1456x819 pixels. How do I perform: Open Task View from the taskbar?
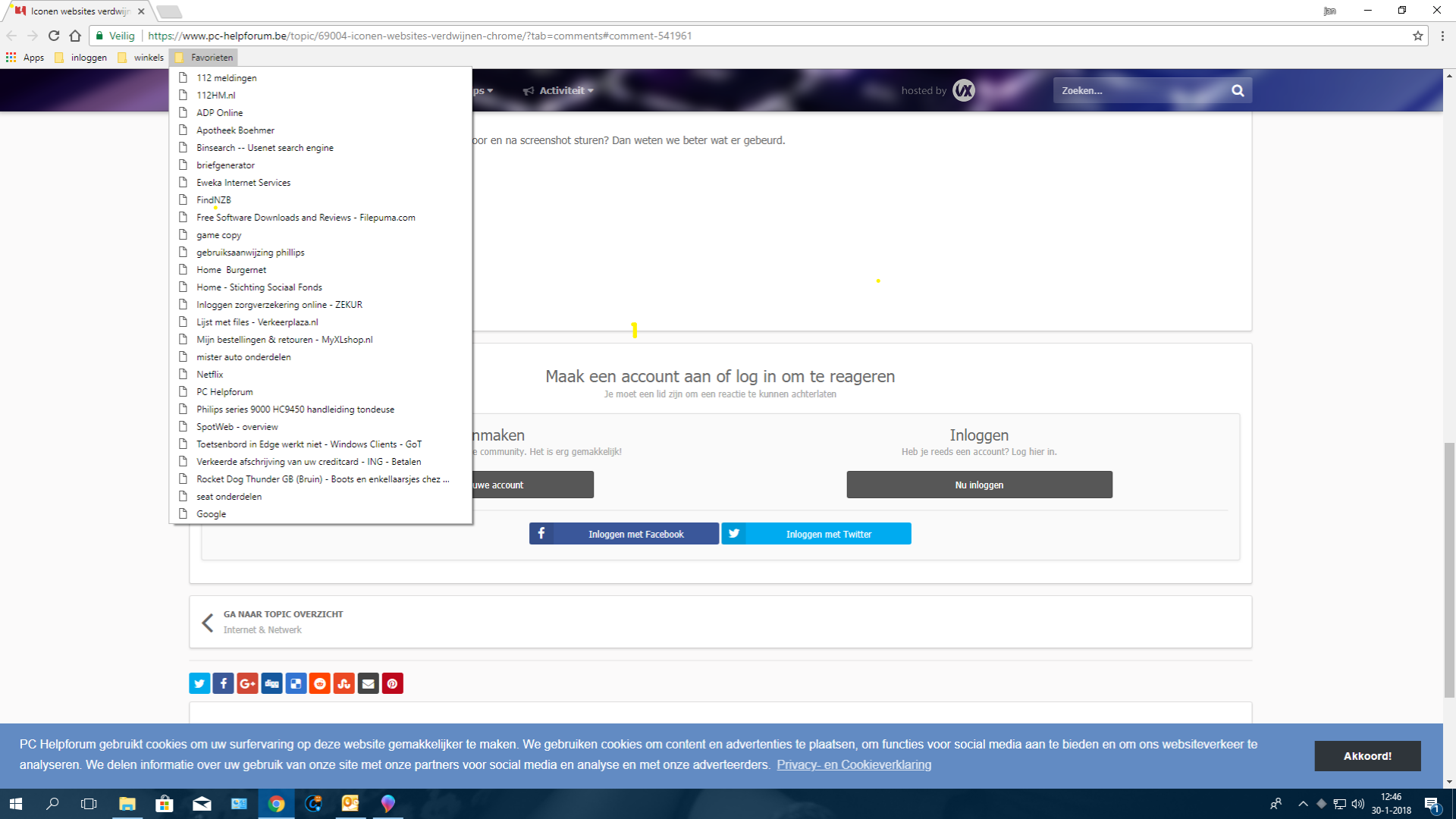pyautogui.click(x=89, y=804)
